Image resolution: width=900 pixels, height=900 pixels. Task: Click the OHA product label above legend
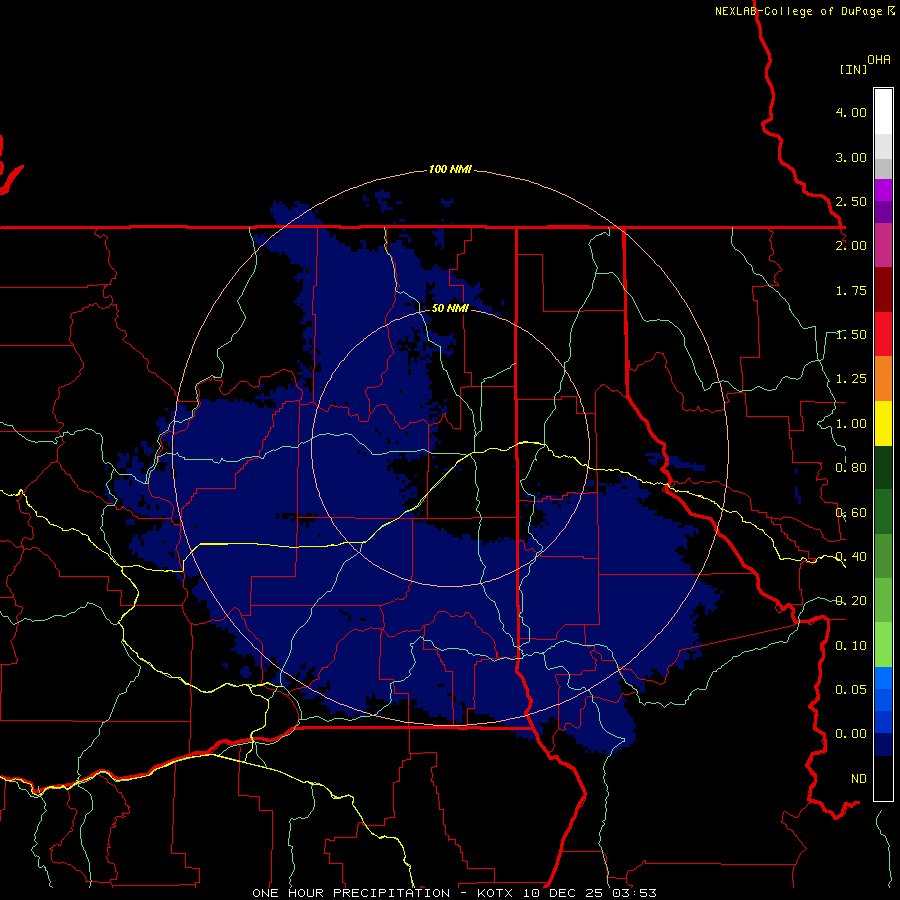coord(879,60)
